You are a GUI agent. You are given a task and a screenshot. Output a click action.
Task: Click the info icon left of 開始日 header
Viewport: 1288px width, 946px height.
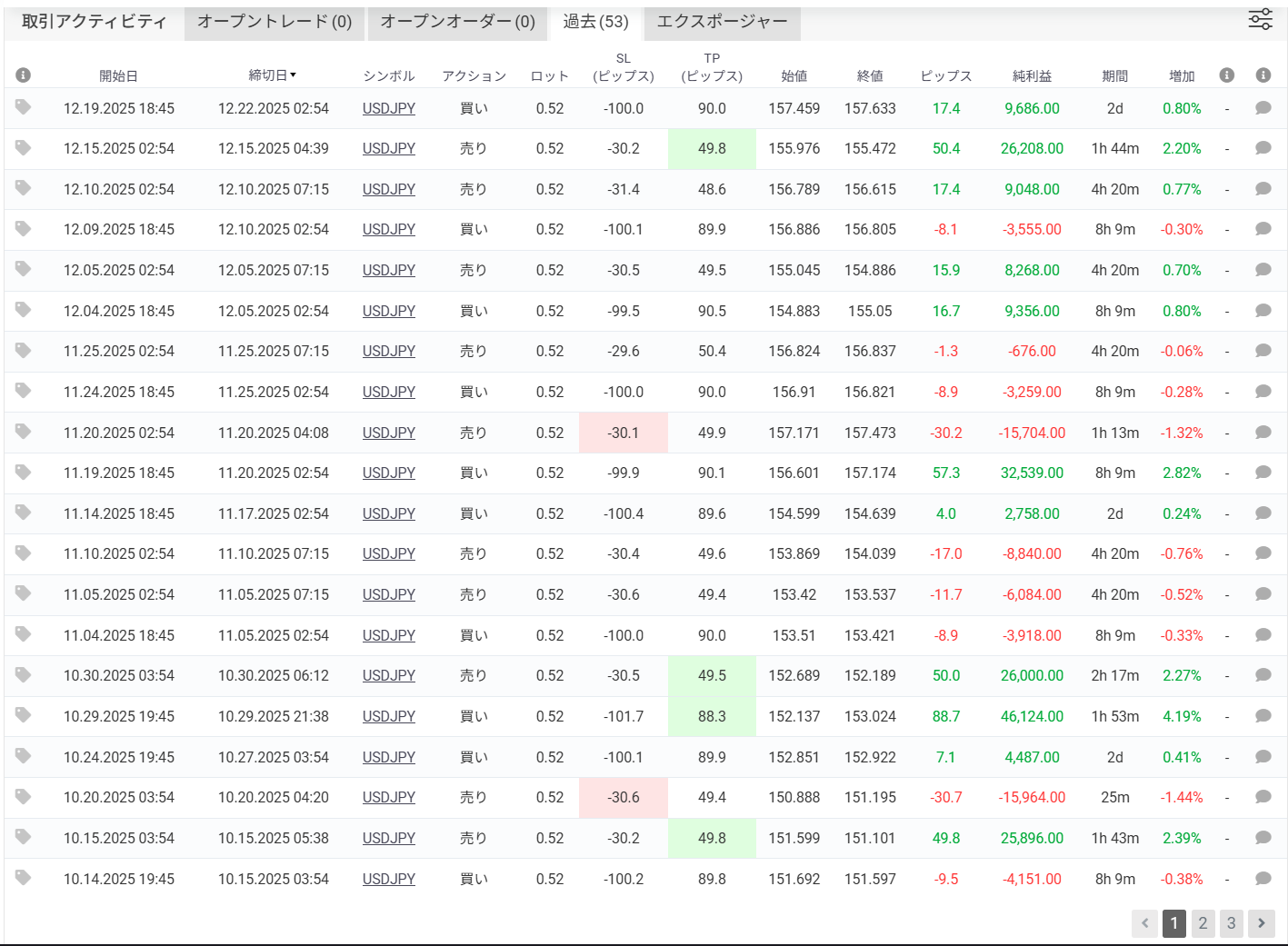click(24, 75)
